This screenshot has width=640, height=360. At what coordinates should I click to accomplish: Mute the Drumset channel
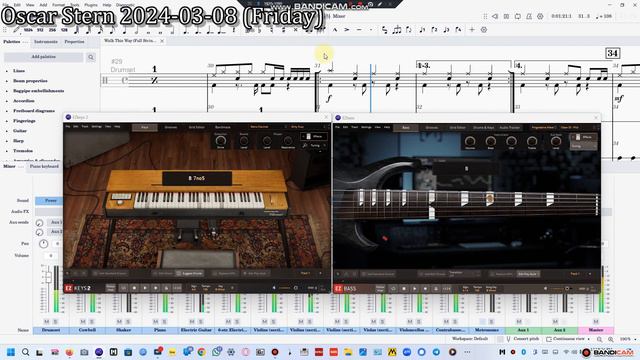point(46,322)
